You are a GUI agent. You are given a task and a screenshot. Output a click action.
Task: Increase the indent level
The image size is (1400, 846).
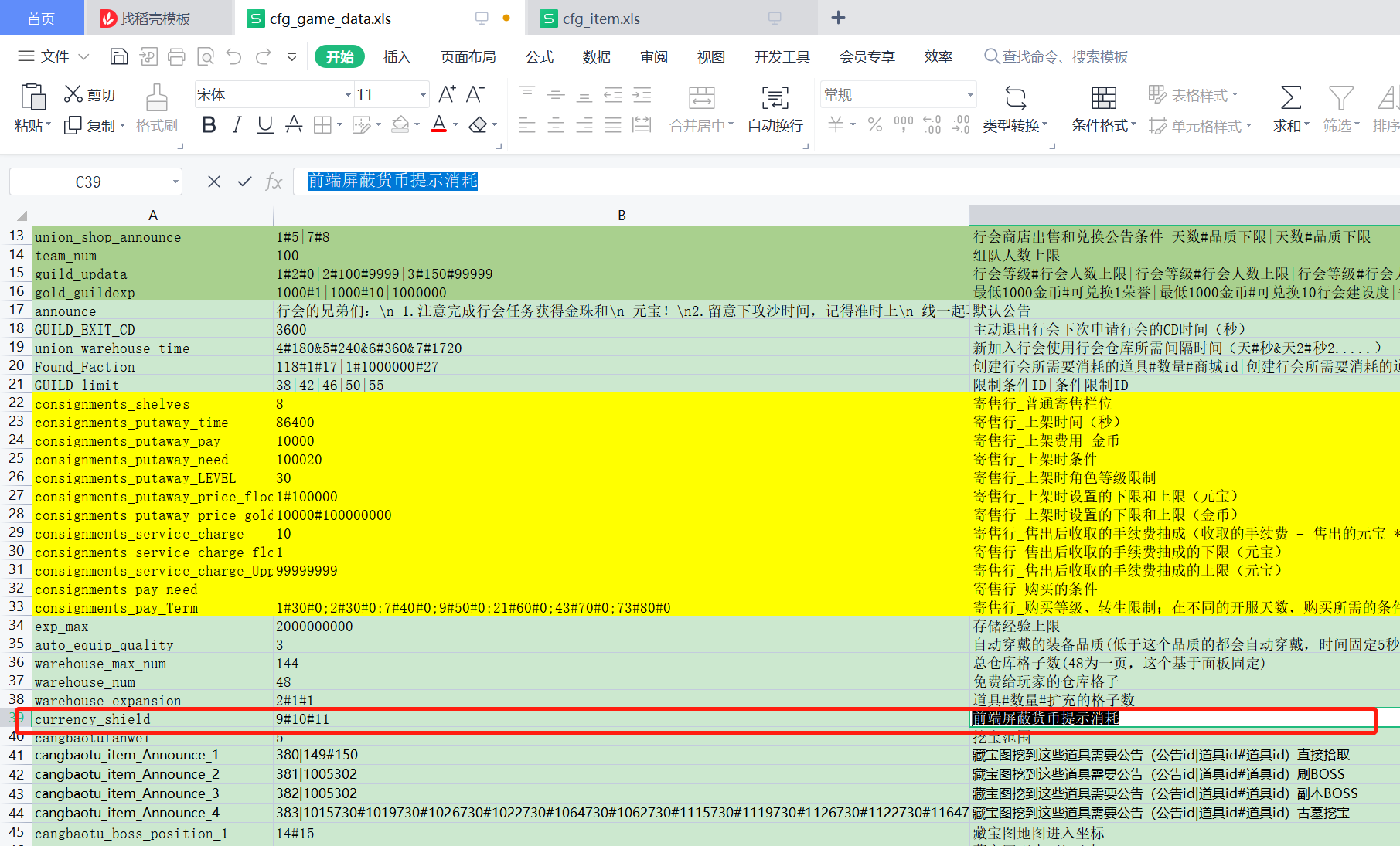[642, 94]
